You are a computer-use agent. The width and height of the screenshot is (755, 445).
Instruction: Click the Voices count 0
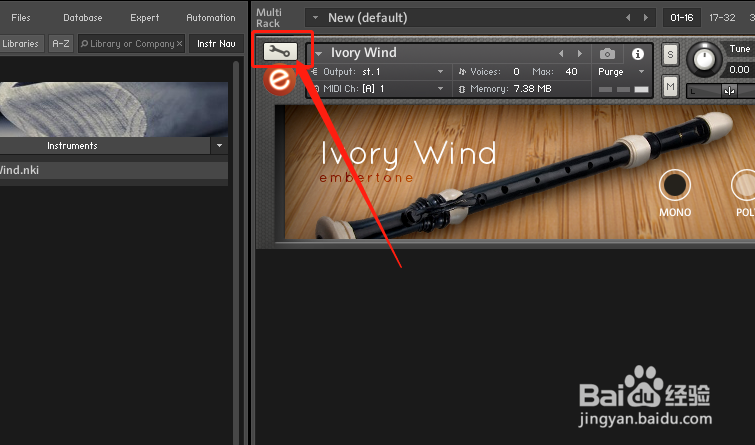[516, 72]
